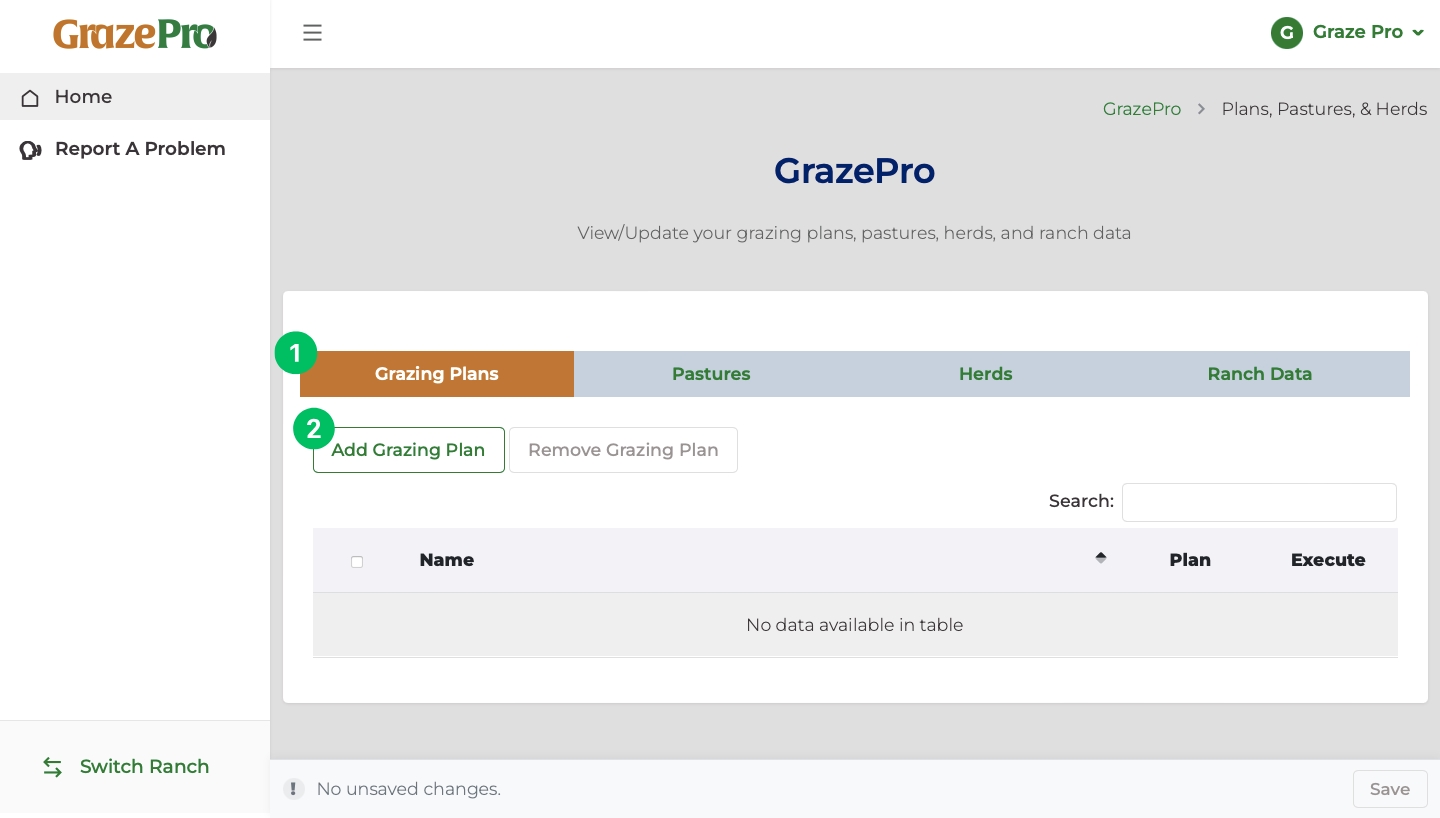Screen dimensions: 1440x818
Task: Click the GrazePro logo in the sidebar
Action: (135, 34)
